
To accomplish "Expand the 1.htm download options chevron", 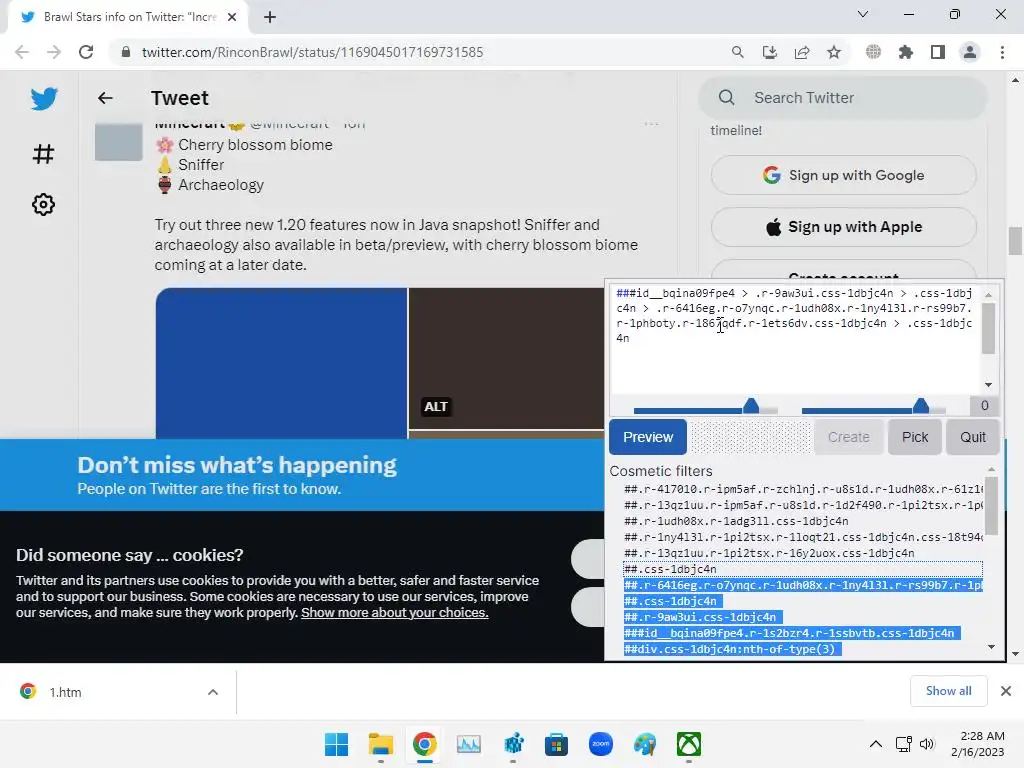I will pyautogui.click(x=213, y=692).
